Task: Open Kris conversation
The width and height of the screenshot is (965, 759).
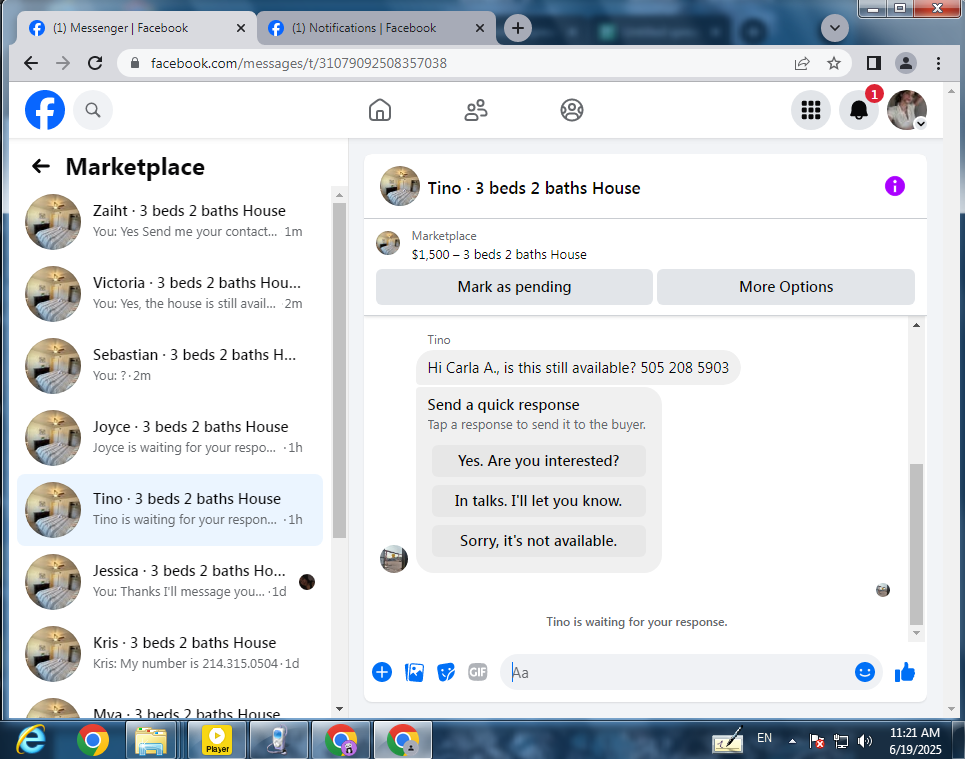Action: [x=170, y=654]
